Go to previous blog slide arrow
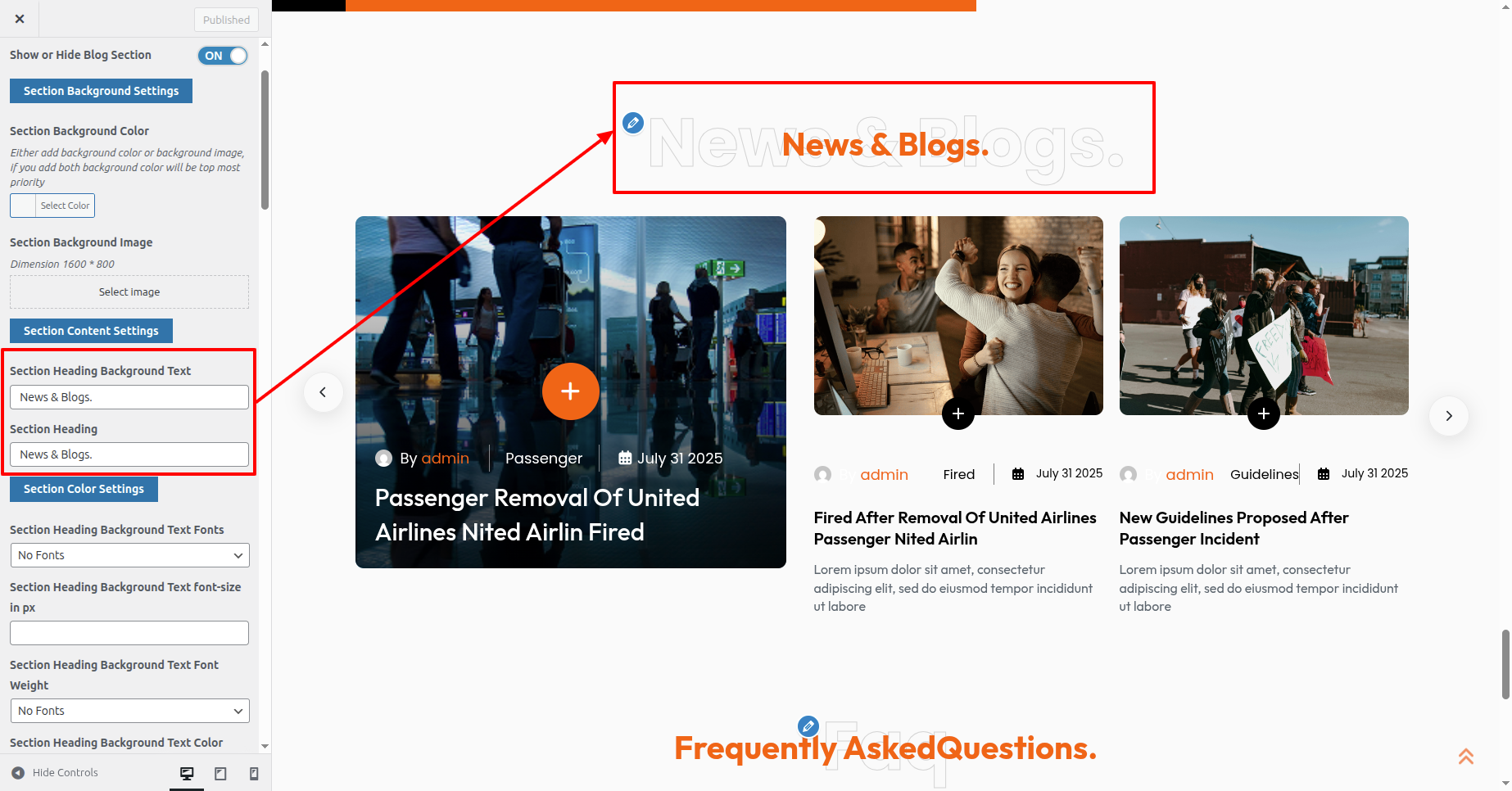The width and height of the screenshot is (1512, 791). 324,392
